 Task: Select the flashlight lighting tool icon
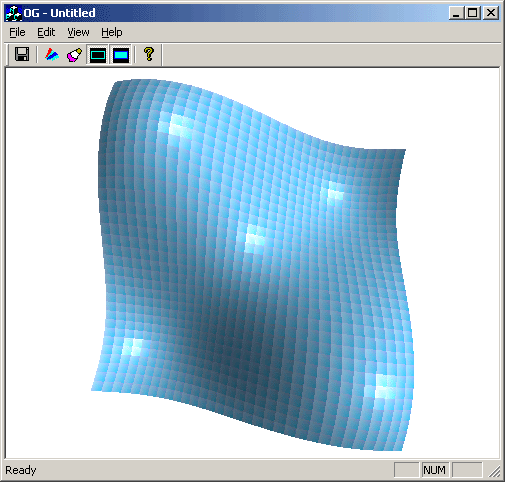74,54
